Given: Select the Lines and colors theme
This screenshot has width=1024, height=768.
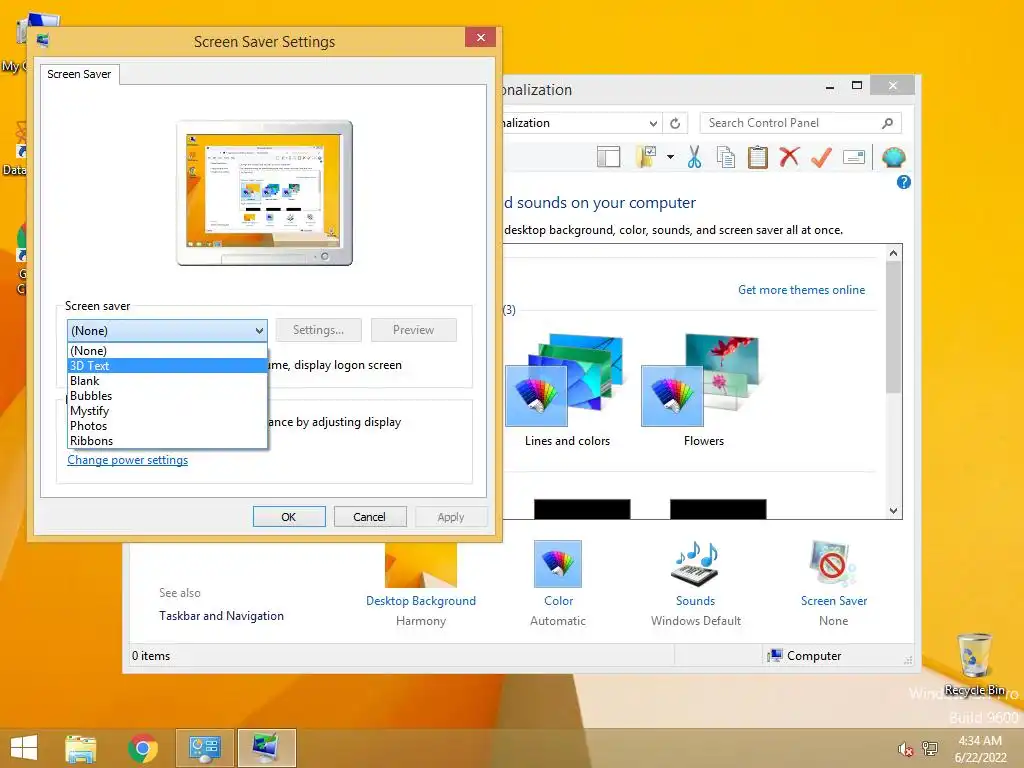Looking at the screenshot, I should tap(567, 391).
